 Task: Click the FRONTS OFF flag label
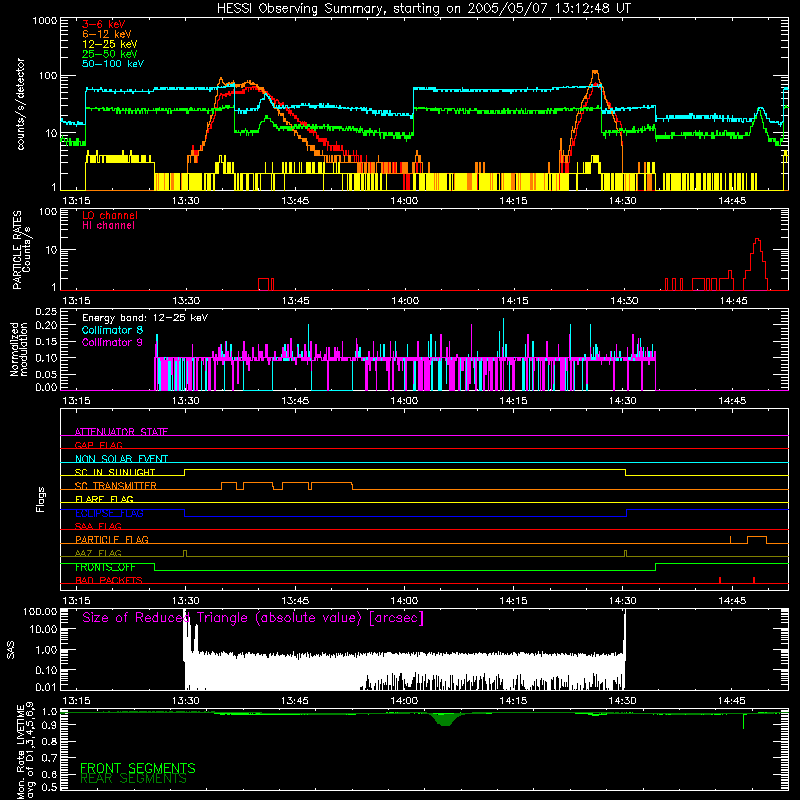pyautogui.click(x=105, y=567)
